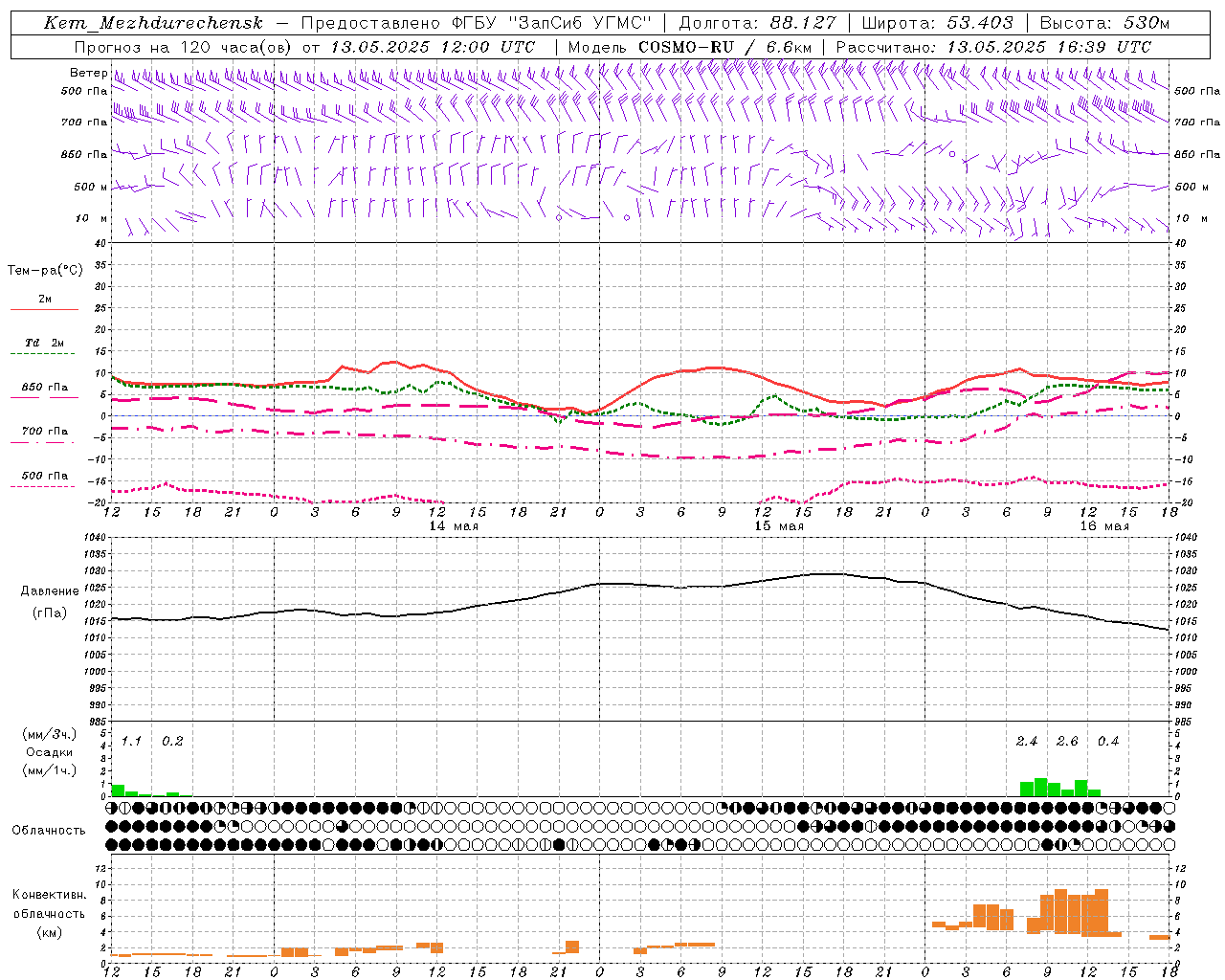Click the (мм/1ч.) precipitation unit label
This screenshot has height=980, width=1225.
(x=50, y=770)
